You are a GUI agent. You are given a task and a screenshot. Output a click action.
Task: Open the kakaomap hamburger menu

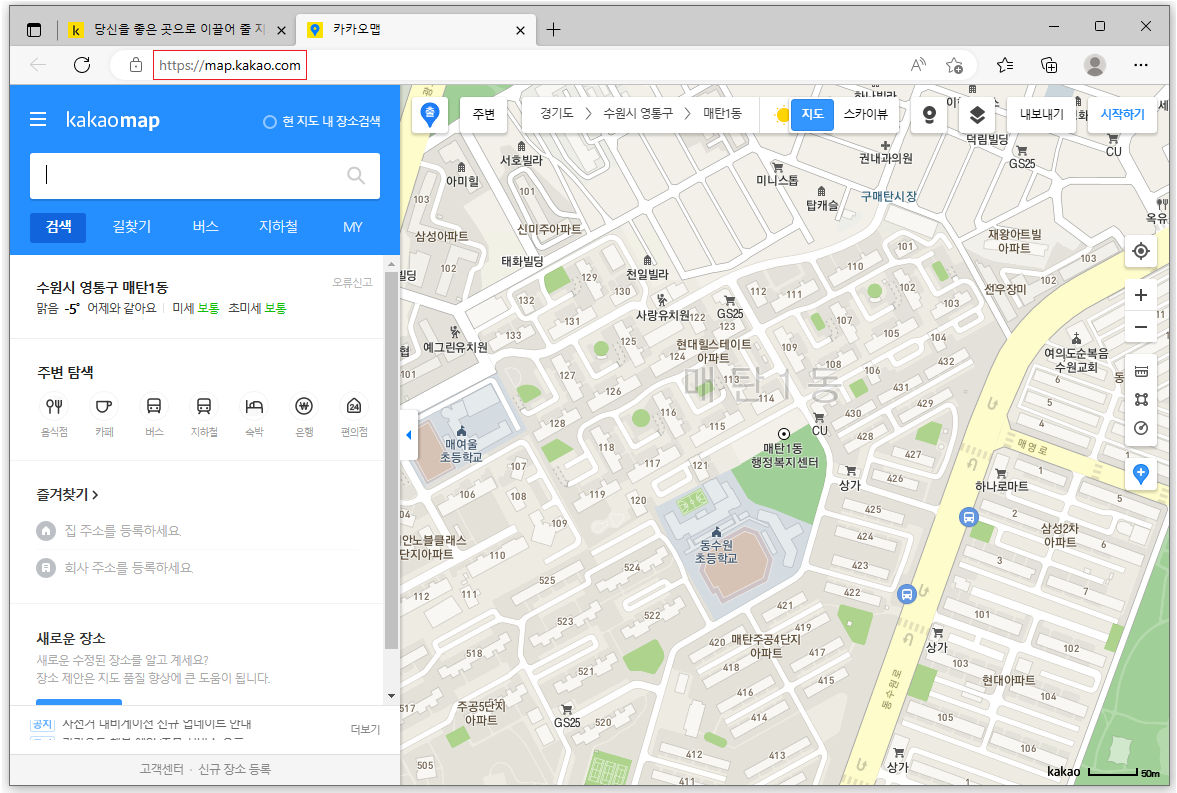38,119
